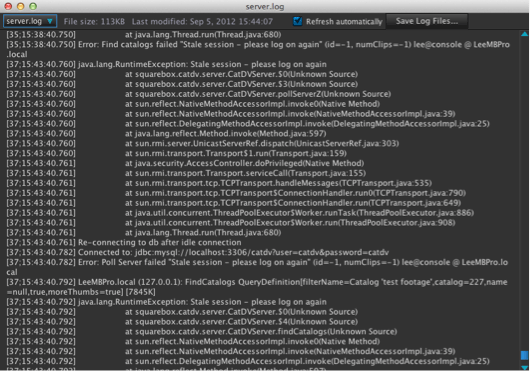Click the 'ThreadPoolExecutor$Worker.runTask' stack trace line
Screen dimensions: 530x371
(240, 213)
